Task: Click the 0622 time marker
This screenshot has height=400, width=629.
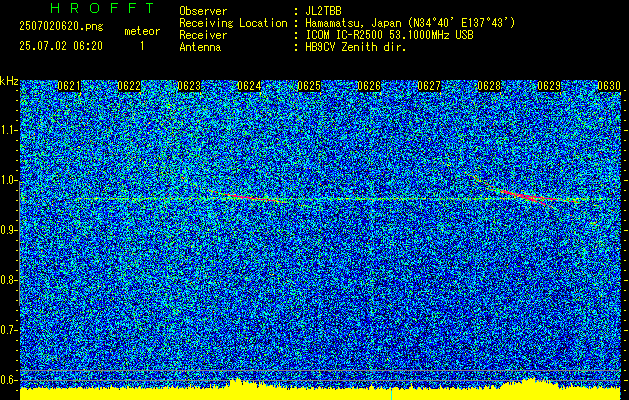Action: (129, 86)
